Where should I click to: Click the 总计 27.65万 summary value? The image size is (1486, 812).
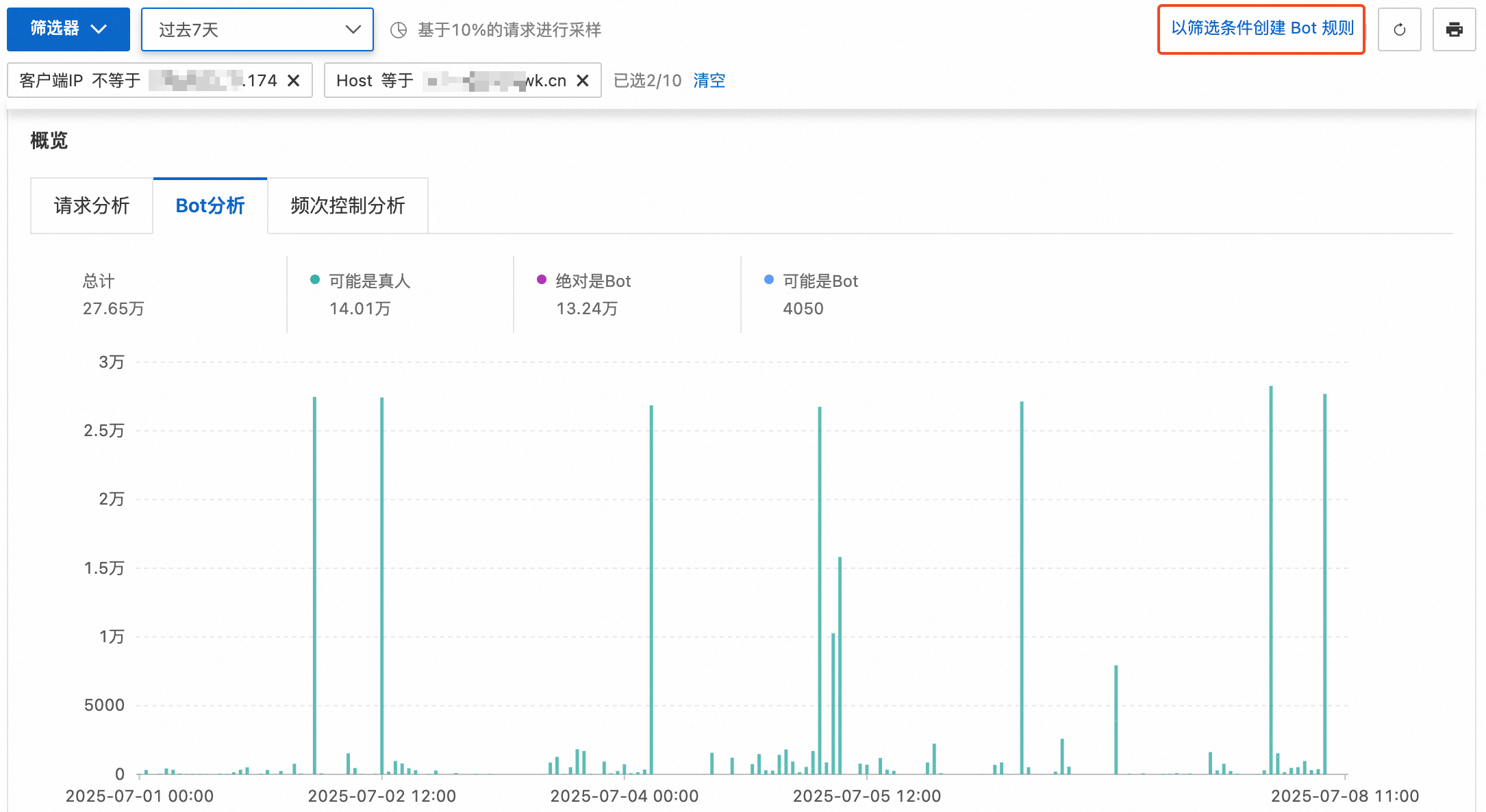coord(114,309)
